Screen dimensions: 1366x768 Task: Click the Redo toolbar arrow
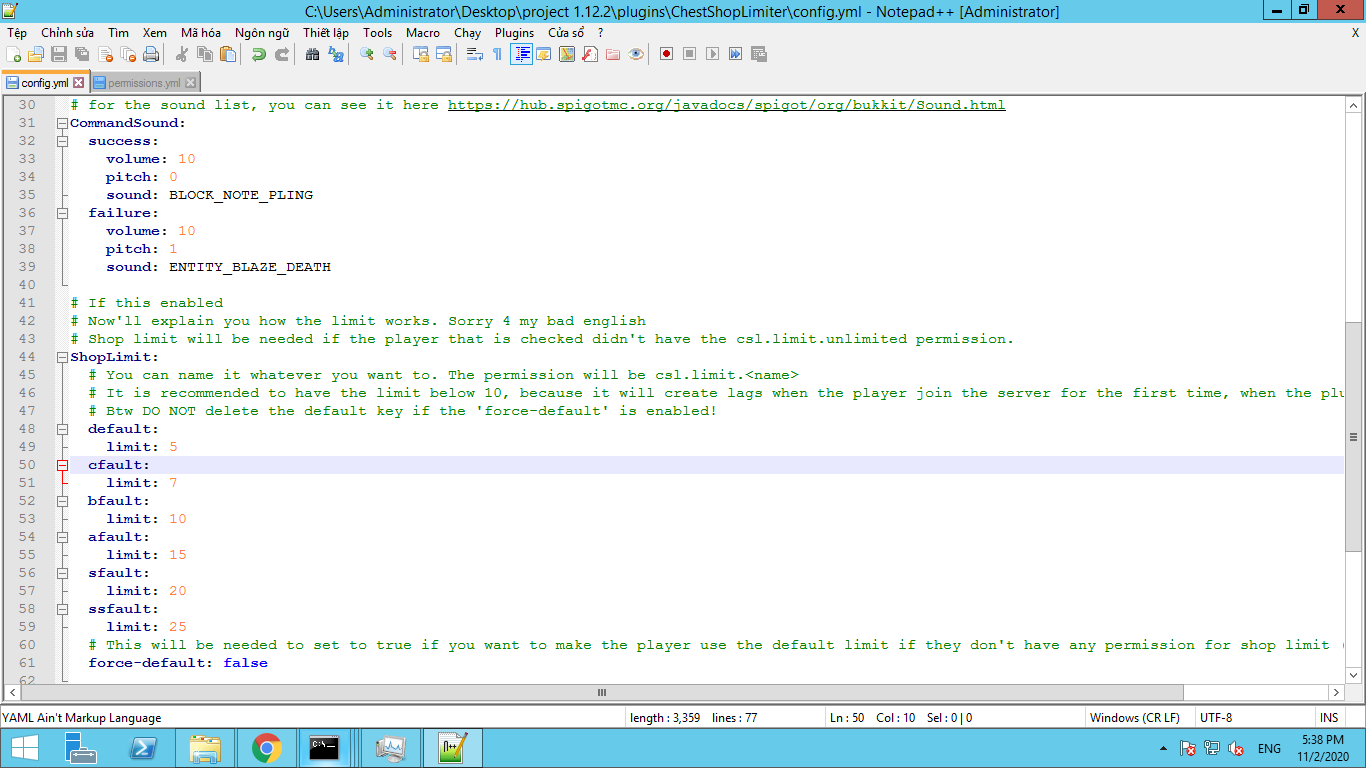[x=282, y=54]
